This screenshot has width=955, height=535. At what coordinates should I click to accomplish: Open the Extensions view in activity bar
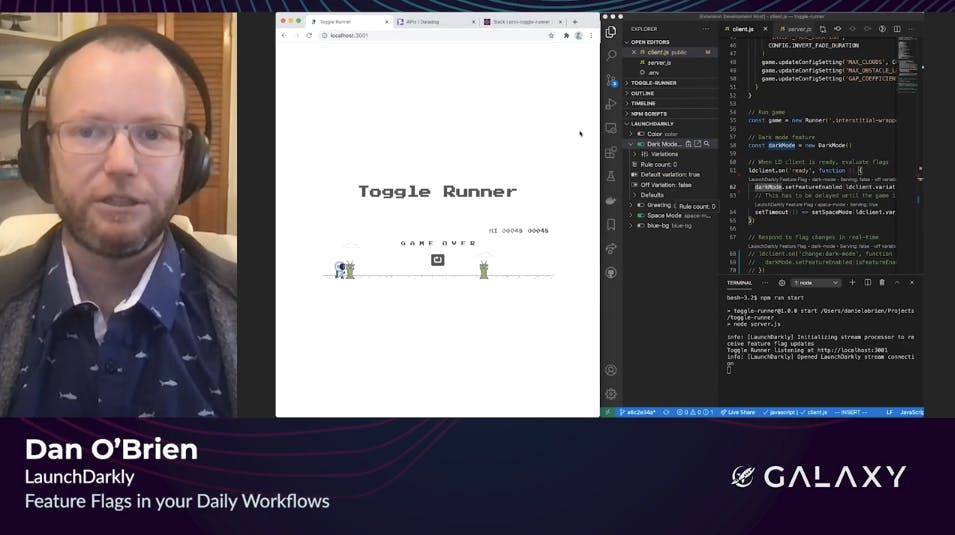pos(611,153)
